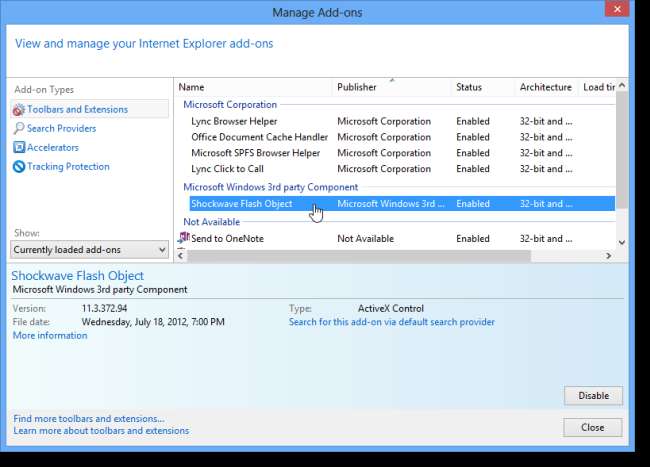Sort by the Load time column header
The height and width of the screenshot is (467, 650).
(597, 87)
